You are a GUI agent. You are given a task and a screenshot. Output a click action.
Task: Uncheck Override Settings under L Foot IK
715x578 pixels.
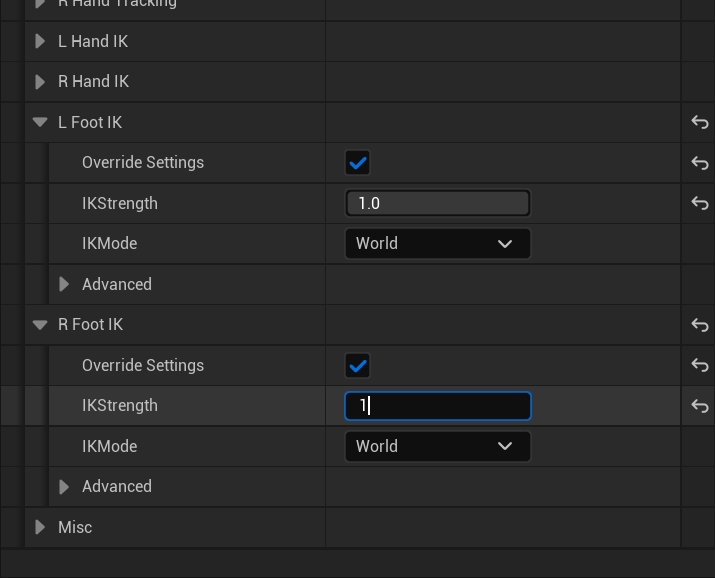(357, 163)
